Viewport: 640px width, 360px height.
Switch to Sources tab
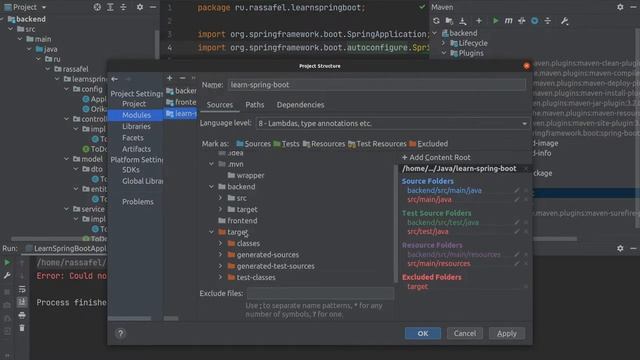coord(220,105)
